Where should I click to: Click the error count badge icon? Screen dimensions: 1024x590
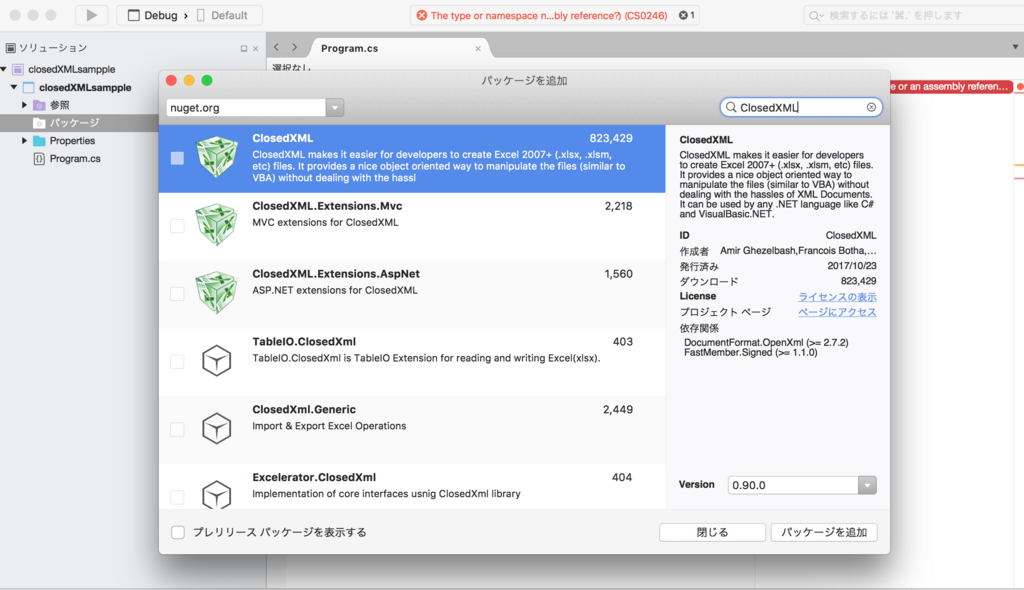coord(682,15)
